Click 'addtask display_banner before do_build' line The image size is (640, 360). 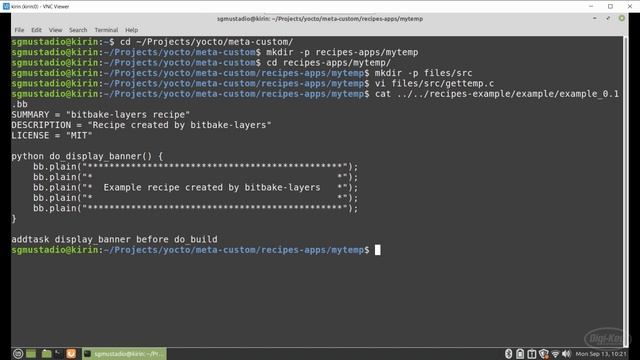tap(114, 239)
